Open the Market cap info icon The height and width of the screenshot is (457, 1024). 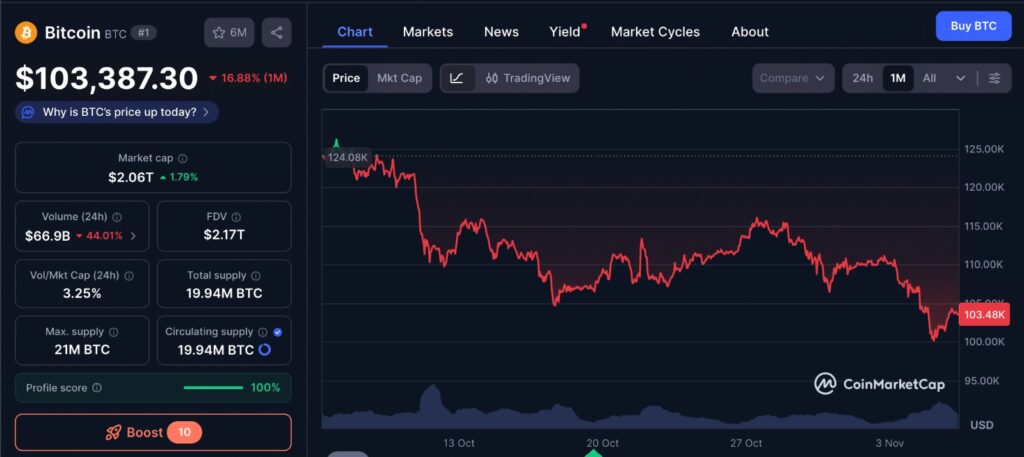pyautogui.click(x=183, y=159)
